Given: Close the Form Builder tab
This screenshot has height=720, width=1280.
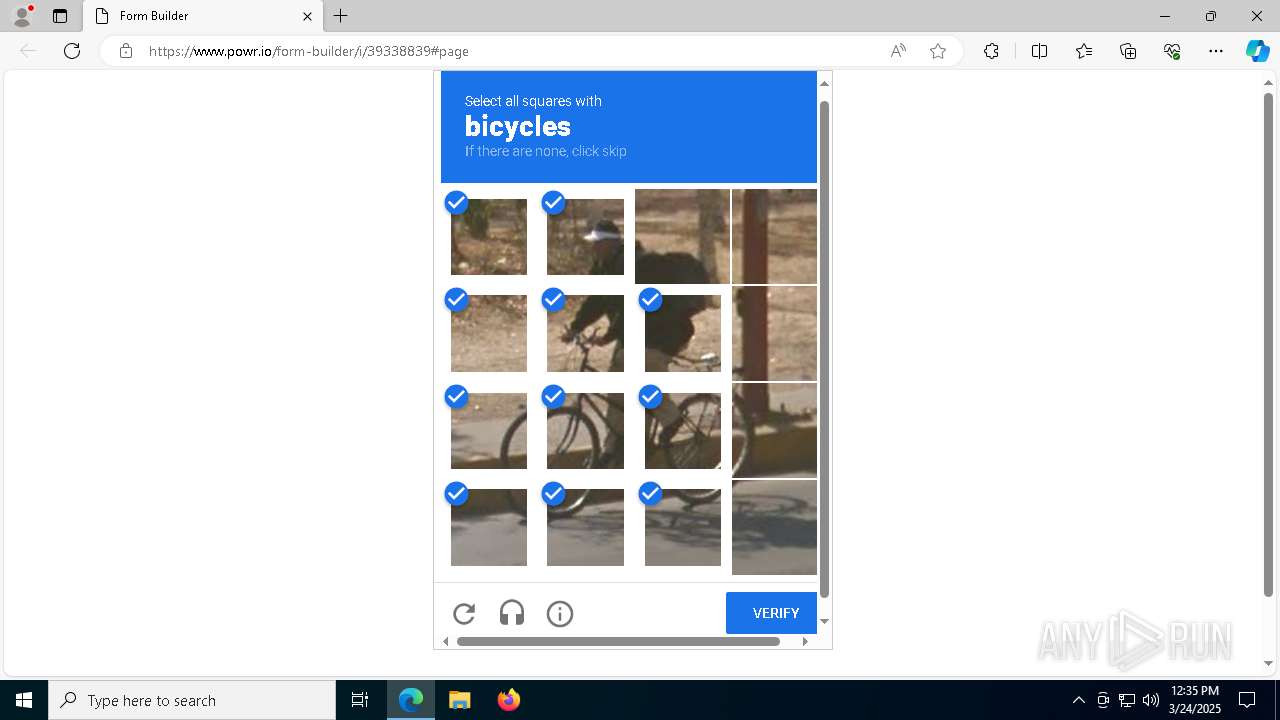Looking at the screenshot, I should tap(307, 16).
